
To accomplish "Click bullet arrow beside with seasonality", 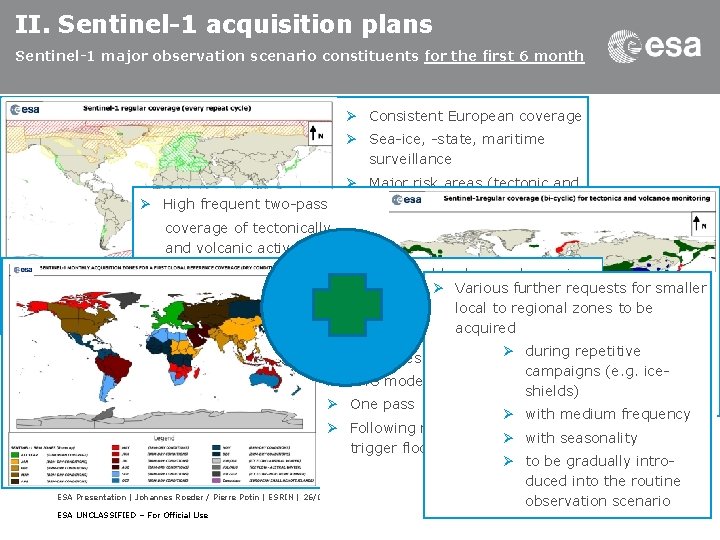I will click(x=508, y=438).
